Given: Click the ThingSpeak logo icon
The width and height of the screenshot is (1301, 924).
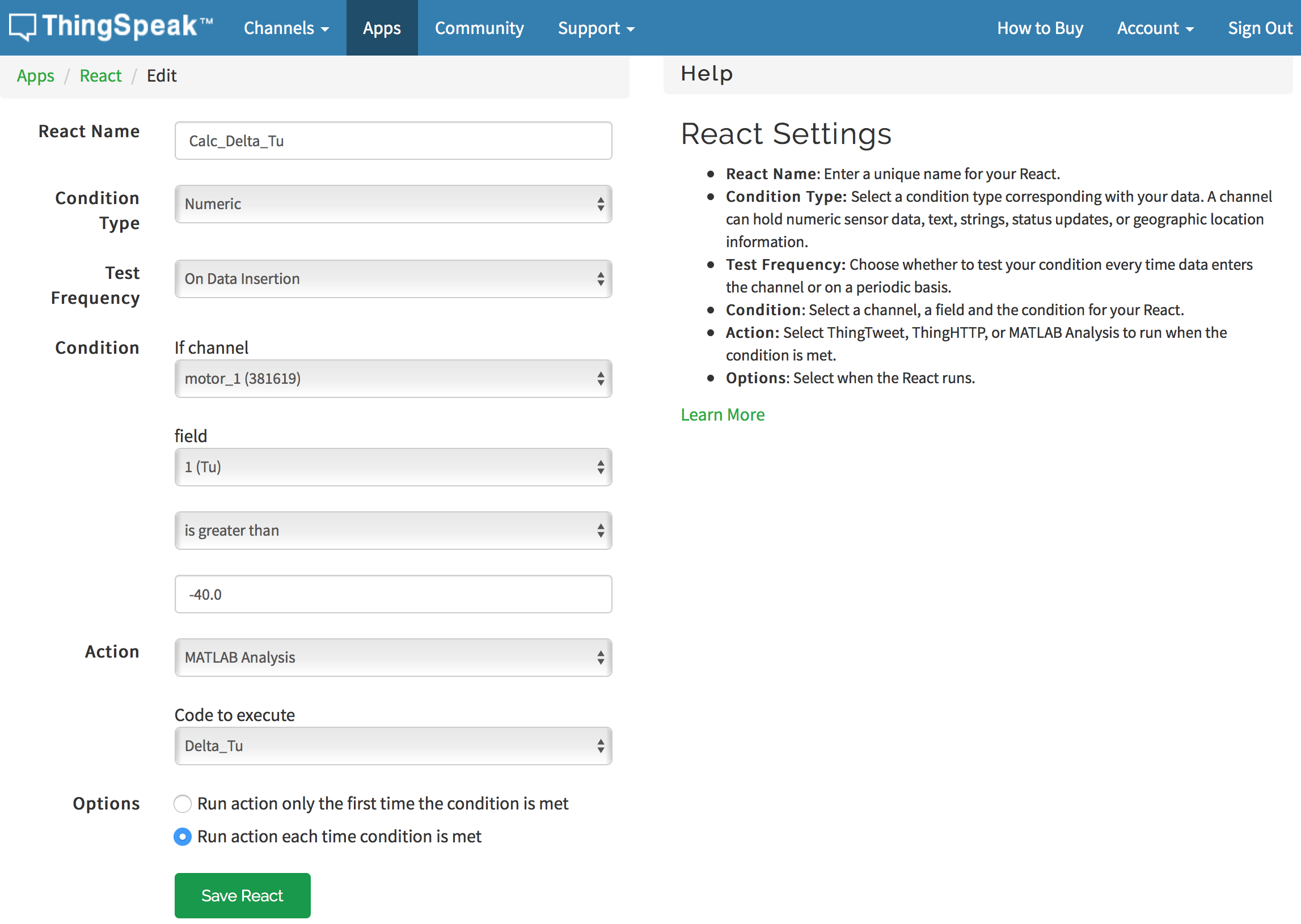Looking at the screenshot, I should (23, 27).
